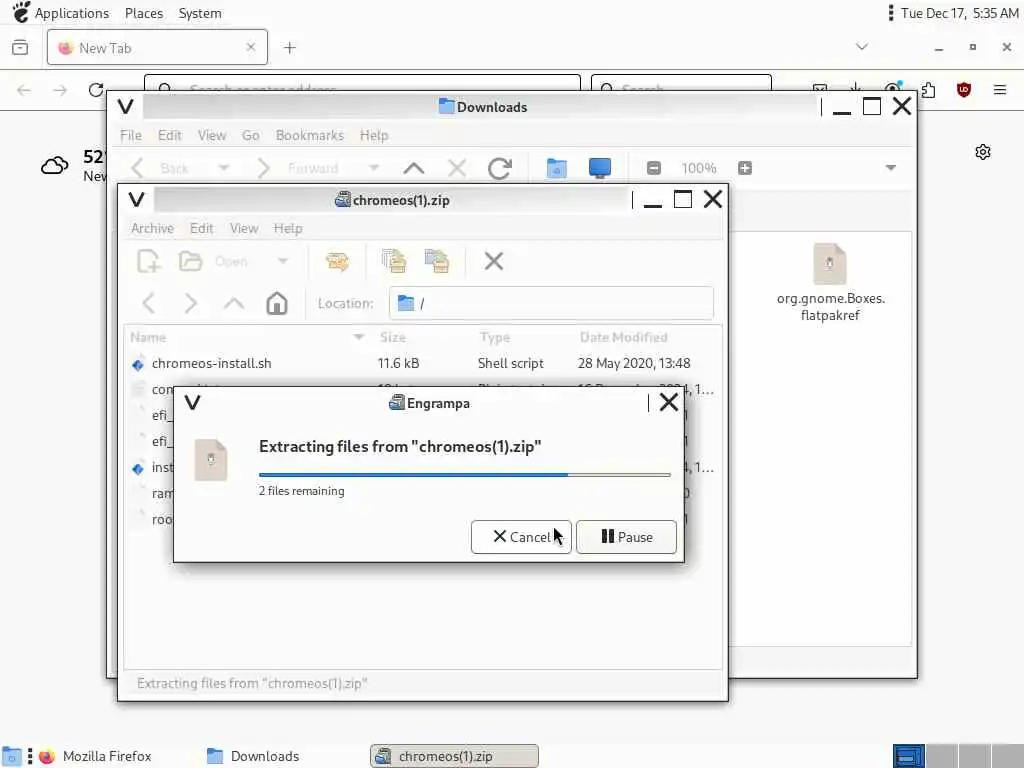Open Firefox new tab settings gear
The height and width of the screenshot is (768, 1024).
click(983, 152)
